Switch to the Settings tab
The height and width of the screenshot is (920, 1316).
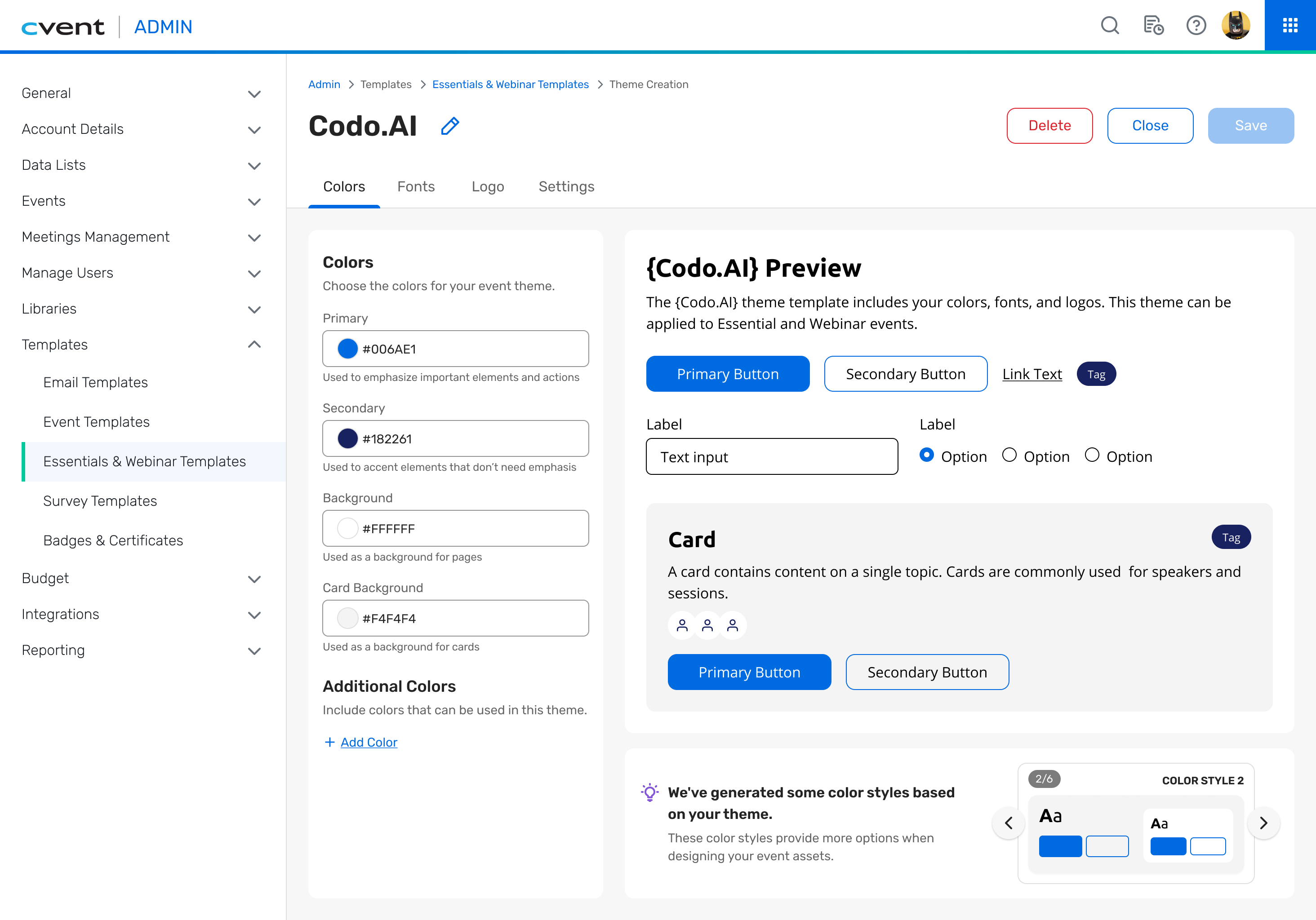tap(566, 187)
